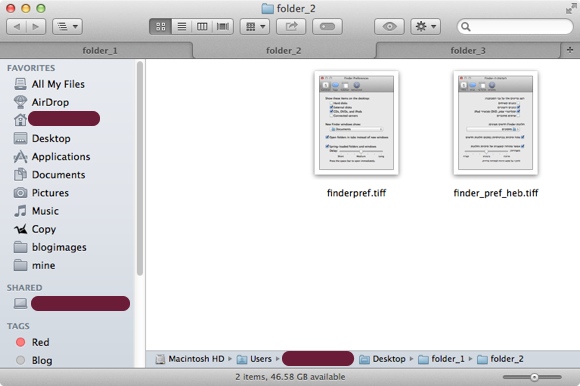
Task: Select the finderpref.tiff thumbnail
Action: (x=356, y=123)
